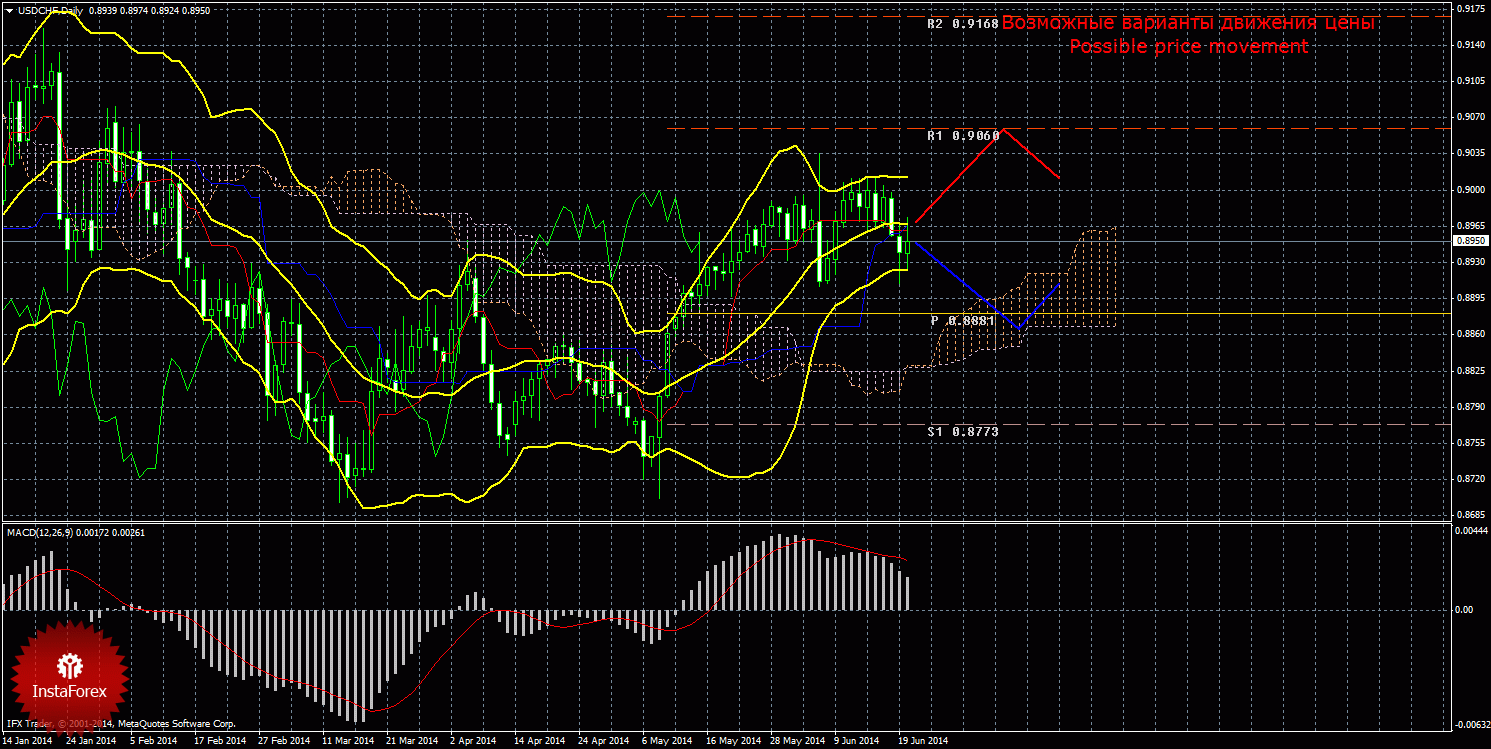1491x749 pixels.
Task: Click the '2 Apr 2014' date label
Action: click(473, 741)
